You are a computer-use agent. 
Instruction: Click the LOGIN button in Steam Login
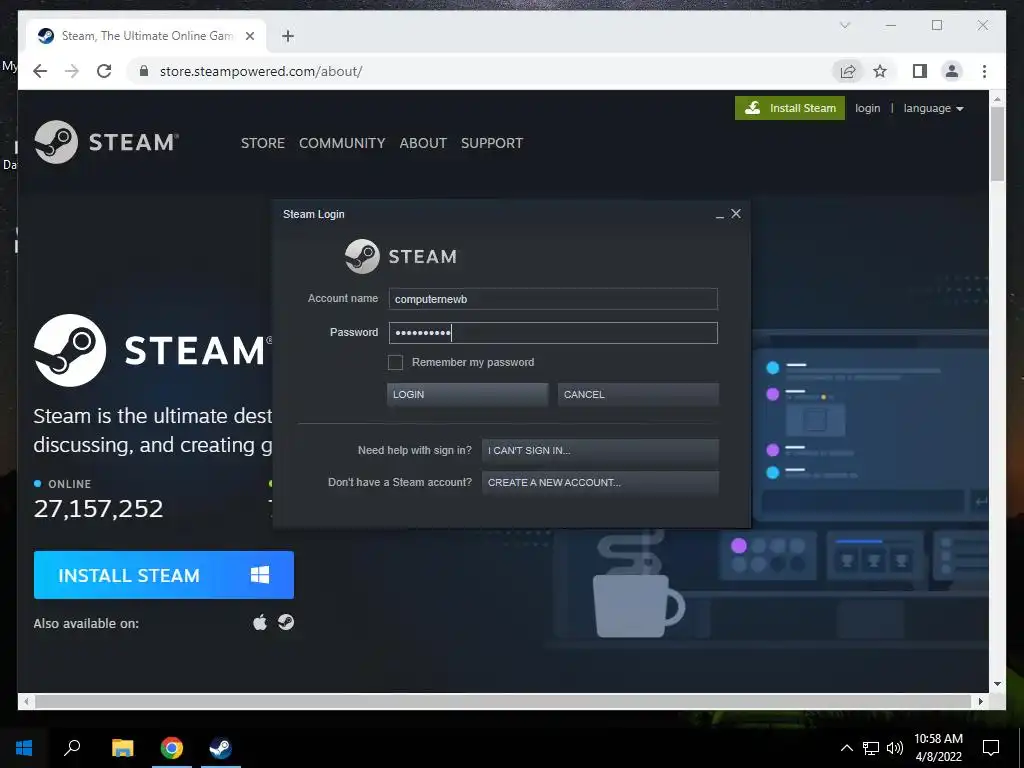pos(467,394)
